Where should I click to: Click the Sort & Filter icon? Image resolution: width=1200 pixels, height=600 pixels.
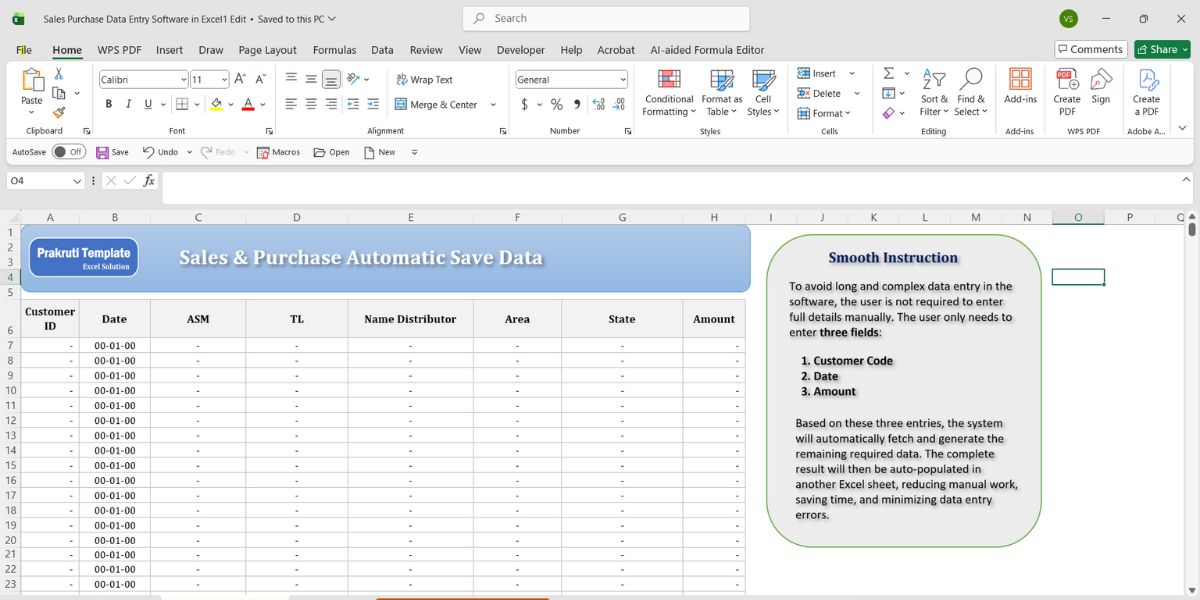(934, 92)
